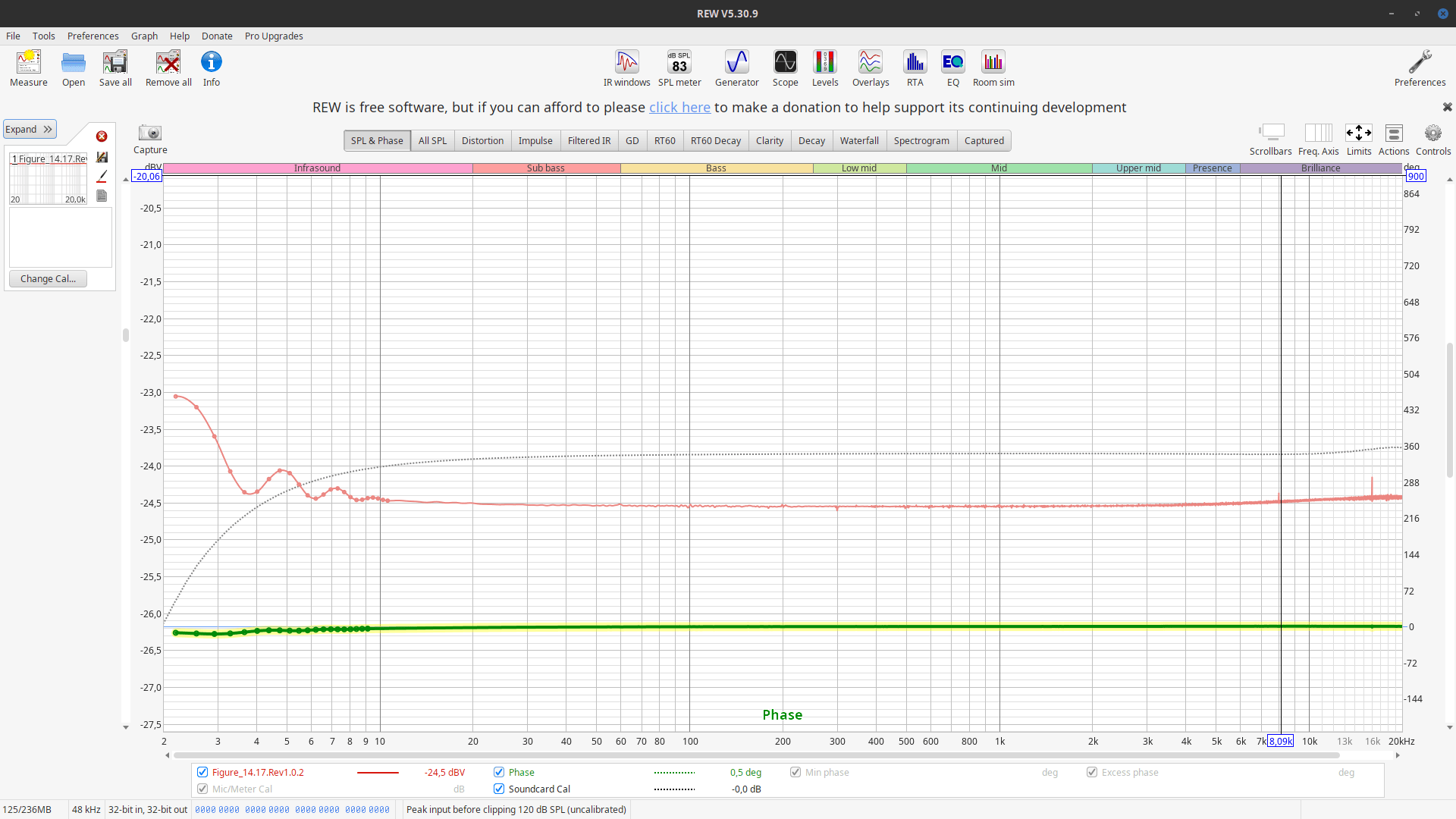Close the donation banner
Image resolution: width=1456 pixels, height=819 pixels.
[1447, 107]
